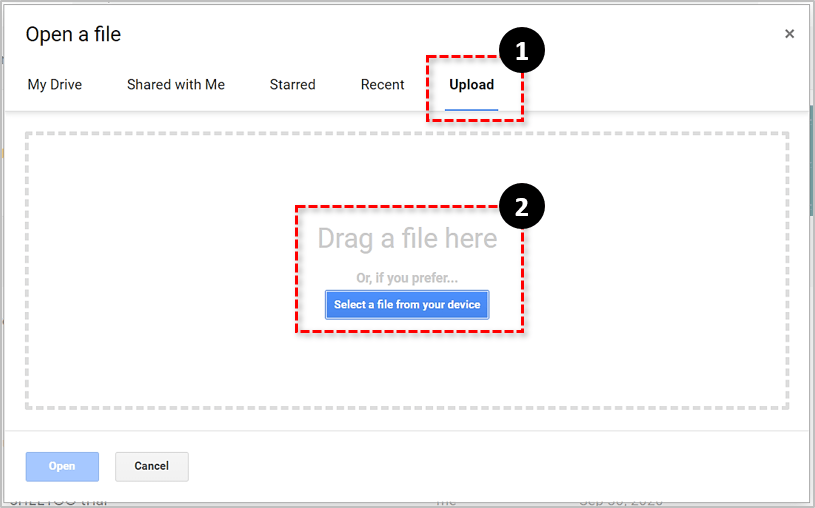Click the 'Open a file' dialog title
This screenshot has width=815, height=508.
[73, 35]
